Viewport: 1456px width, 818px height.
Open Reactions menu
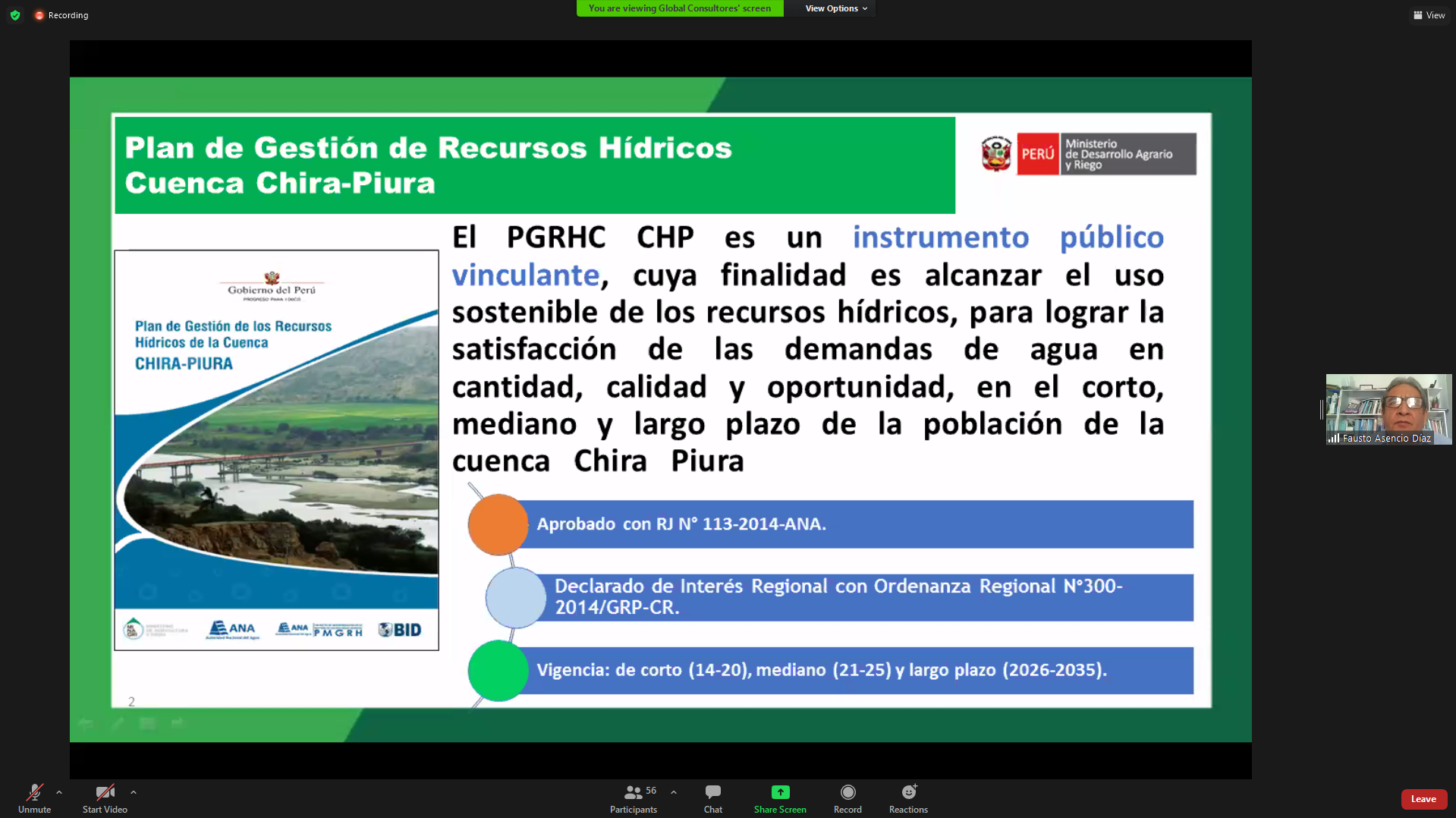pyautogui.click(x=908, y=798)
